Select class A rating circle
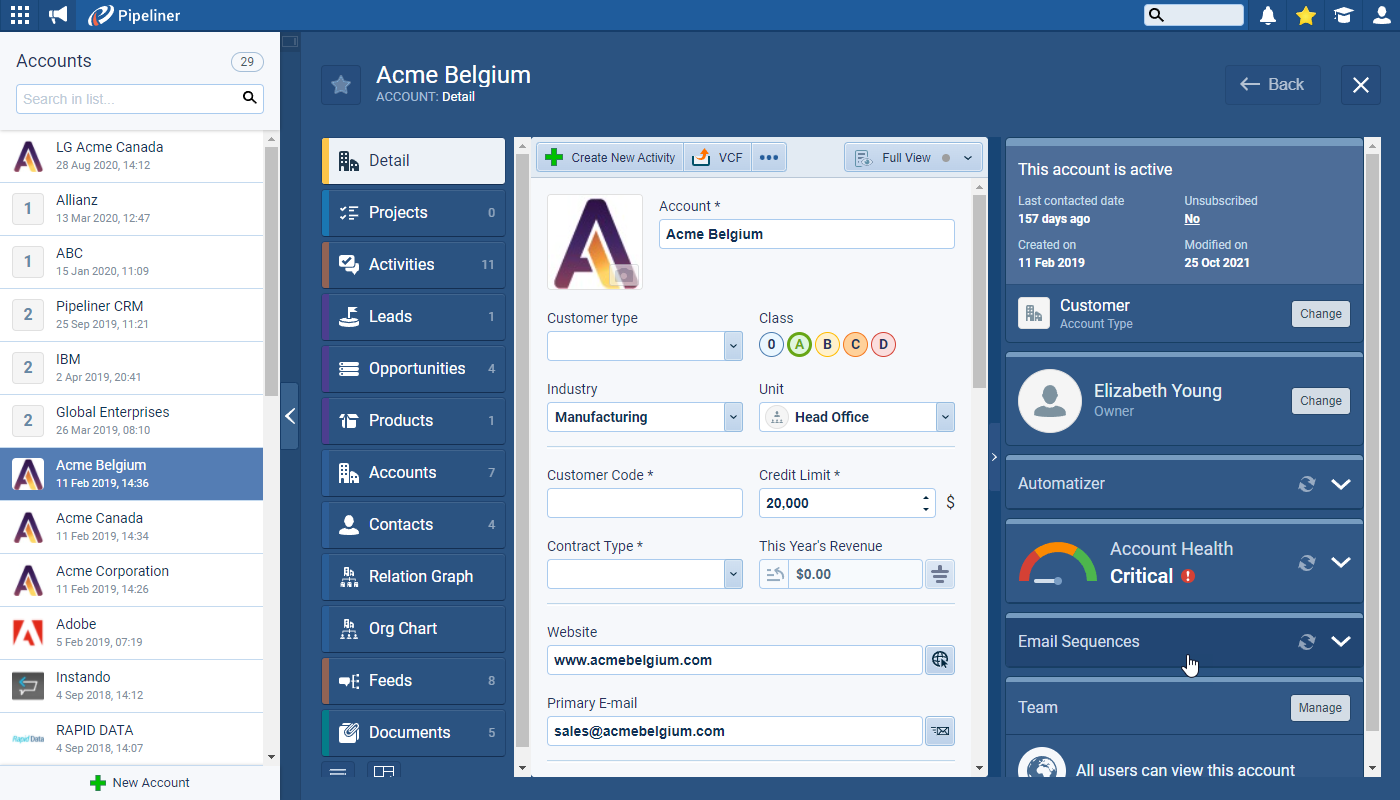 [798, 345]
